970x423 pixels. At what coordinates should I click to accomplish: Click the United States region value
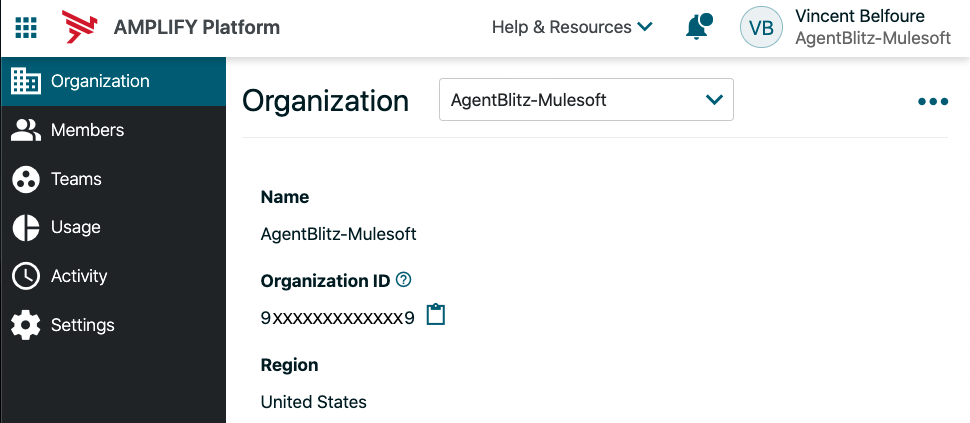point(314,402)
